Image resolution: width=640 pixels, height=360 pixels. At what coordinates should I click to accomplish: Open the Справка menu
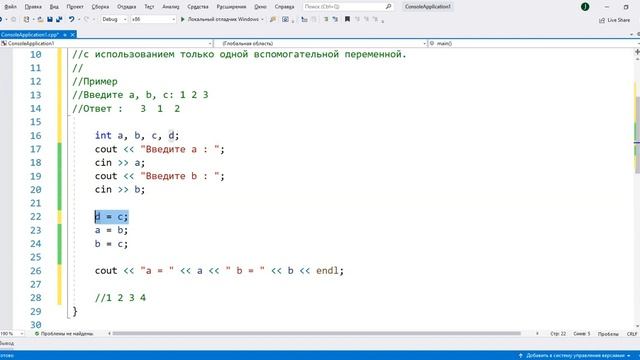(x=284, y=7)
